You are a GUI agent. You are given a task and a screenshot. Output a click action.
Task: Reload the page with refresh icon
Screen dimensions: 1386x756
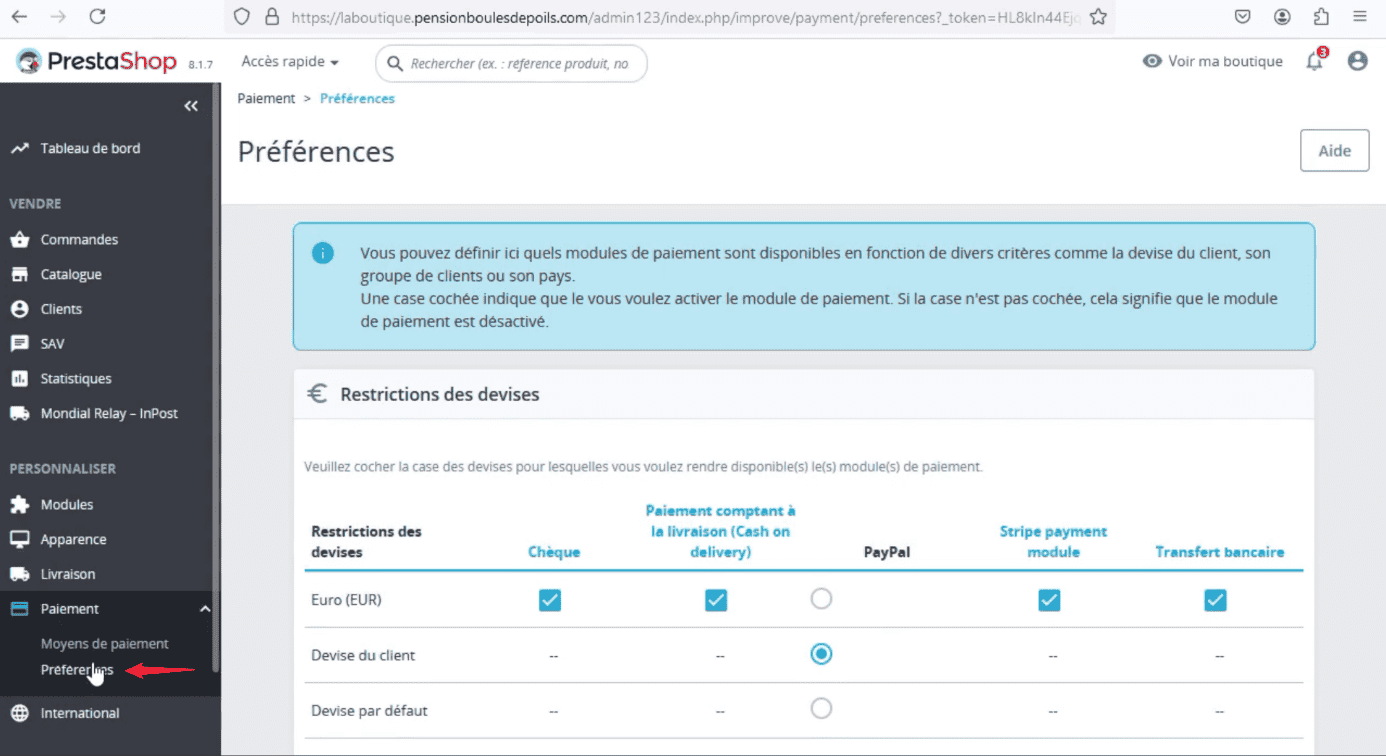click(97, 16)
